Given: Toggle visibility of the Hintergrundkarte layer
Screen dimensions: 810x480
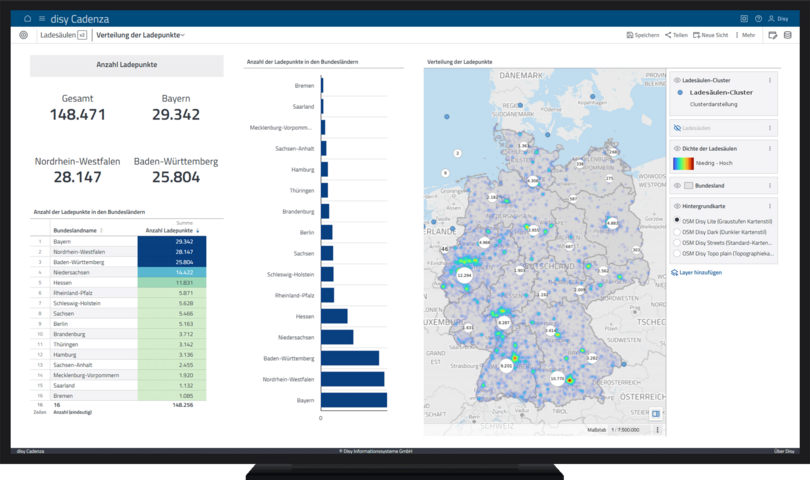Looking at the screenshot, I should coord(677,206).
